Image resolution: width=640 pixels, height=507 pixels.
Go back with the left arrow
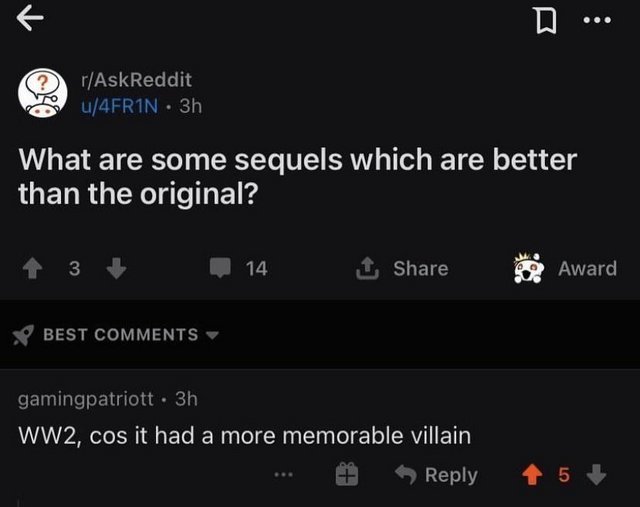coord(32,16)
